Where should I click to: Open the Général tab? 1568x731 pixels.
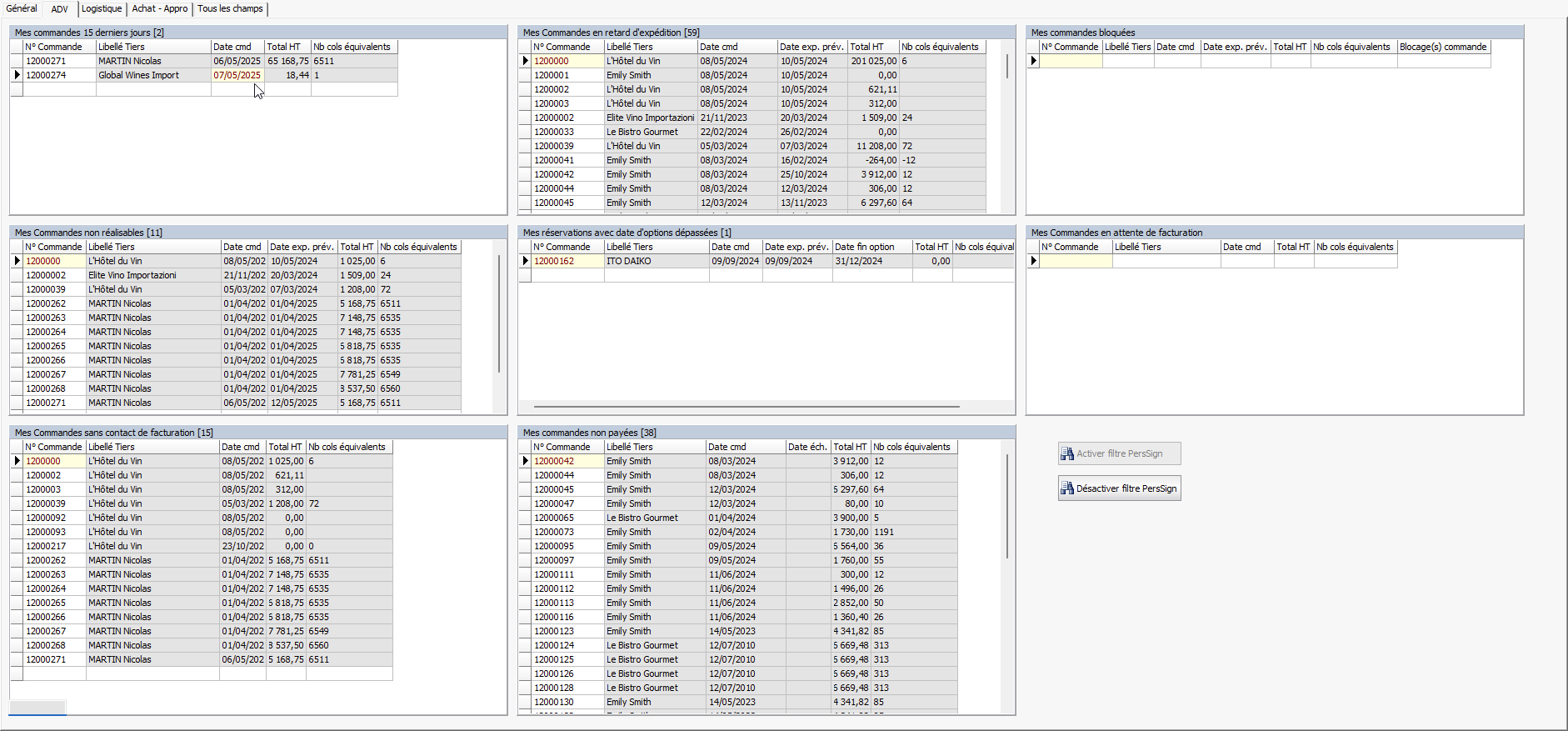tap(22, 8)
